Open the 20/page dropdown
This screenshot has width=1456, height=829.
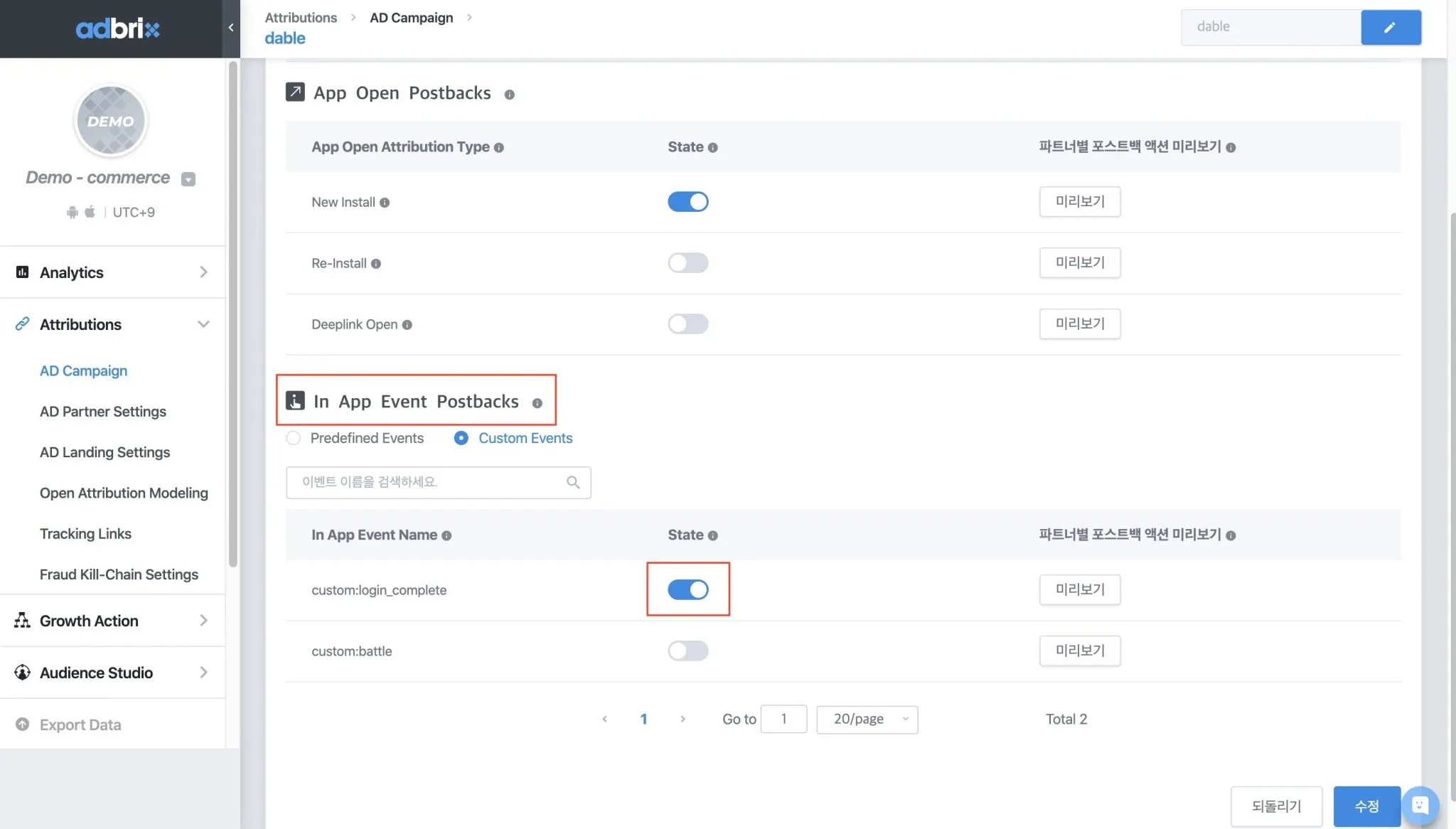click(867, 719)
